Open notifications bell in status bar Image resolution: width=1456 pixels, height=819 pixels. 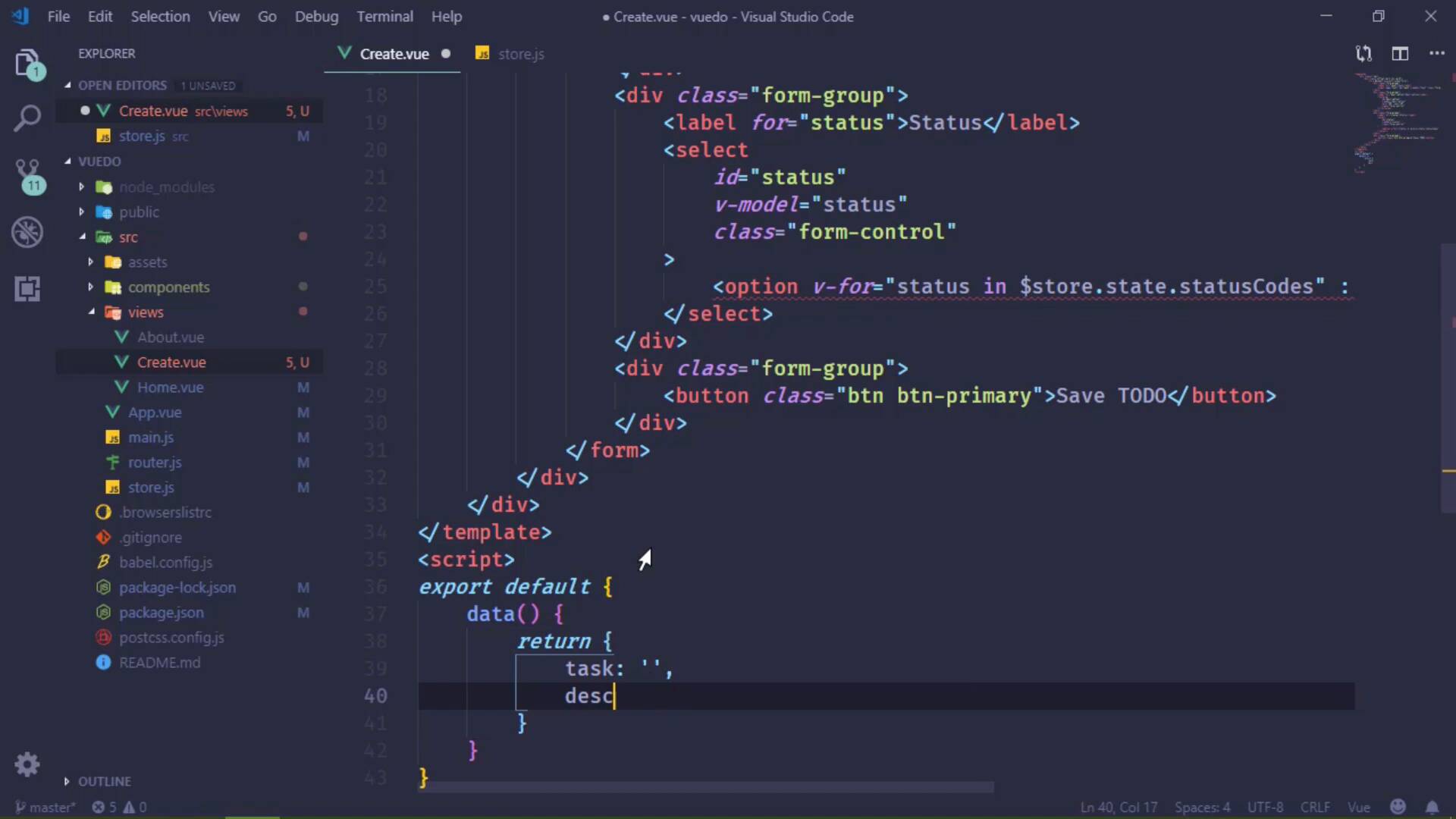coord(1432,807)
